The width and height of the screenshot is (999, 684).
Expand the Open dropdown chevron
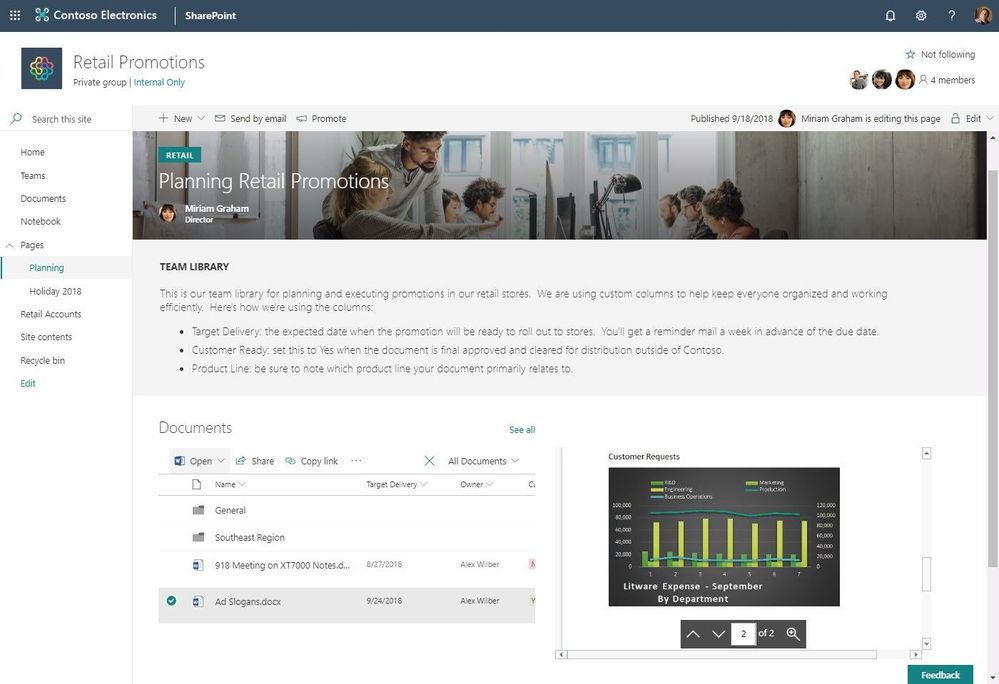point(221,460)
